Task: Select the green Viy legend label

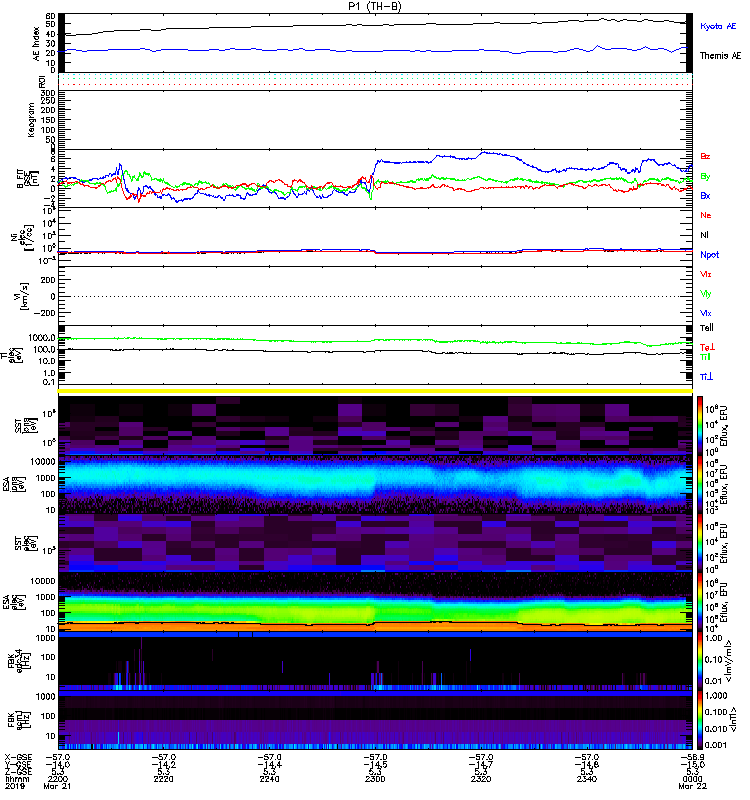Action: (706, 294)
